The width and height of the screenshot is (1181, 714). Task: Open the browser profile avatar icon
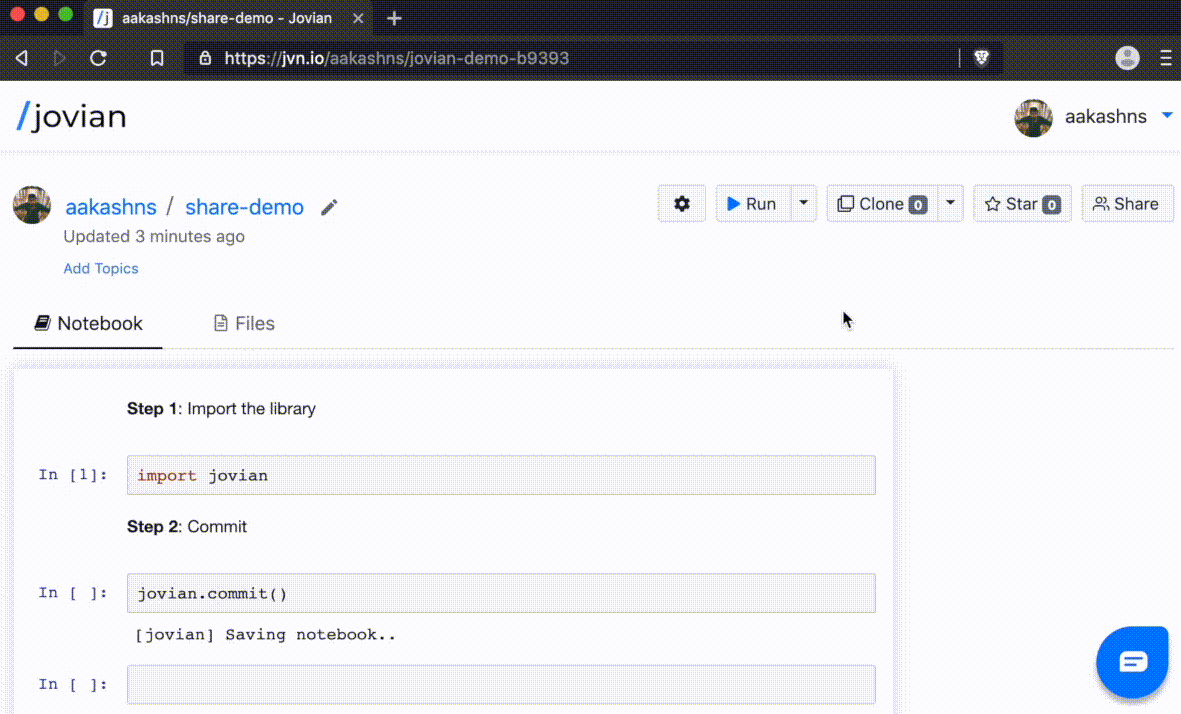[x=1127, y=58]
